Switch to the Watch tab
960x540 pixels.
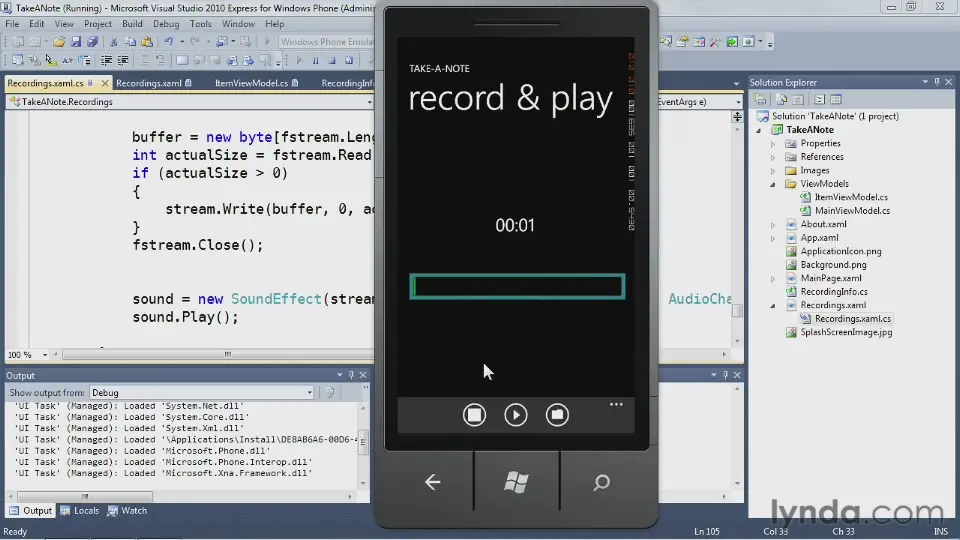pyautogui.click(x=127, y=511)
